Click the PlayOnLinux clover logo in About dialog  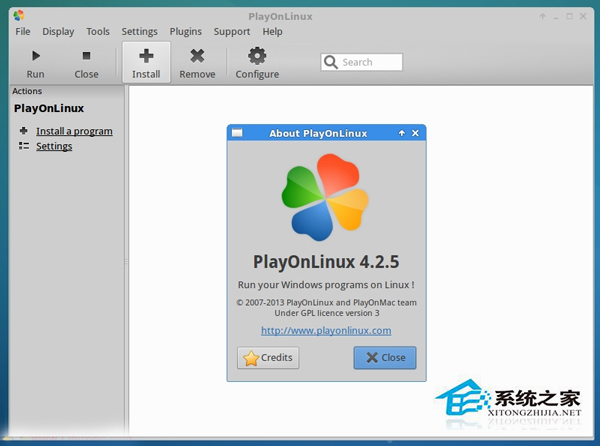point(325,197)
